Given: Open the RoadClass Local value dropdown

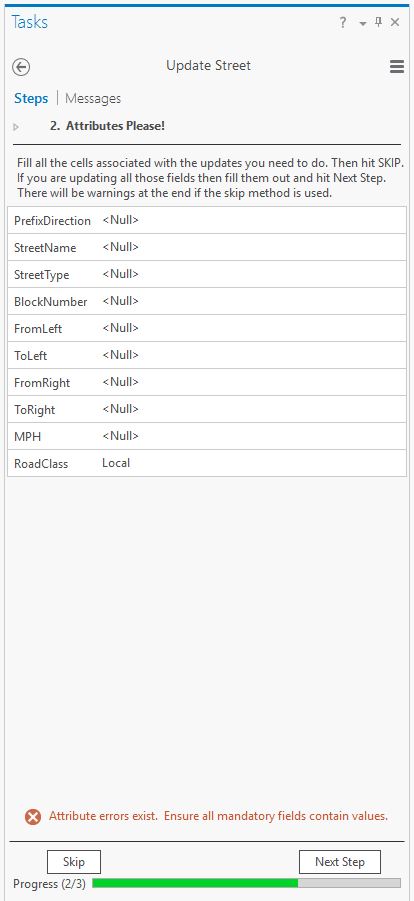Looking at the screenshot, I should [x=252, y=463].
